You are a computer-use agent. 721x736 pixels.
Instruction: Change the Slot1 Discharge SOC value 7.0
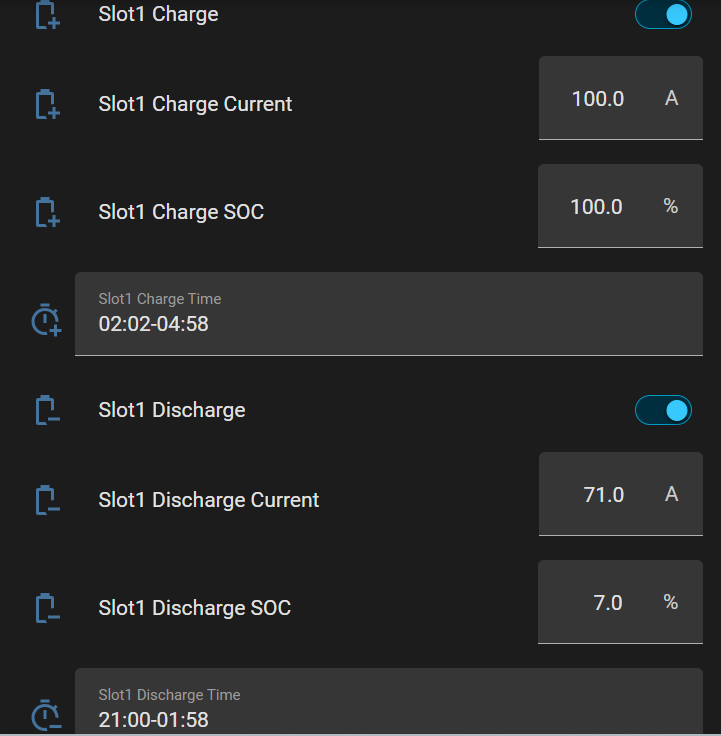click(x=620, y=602)
